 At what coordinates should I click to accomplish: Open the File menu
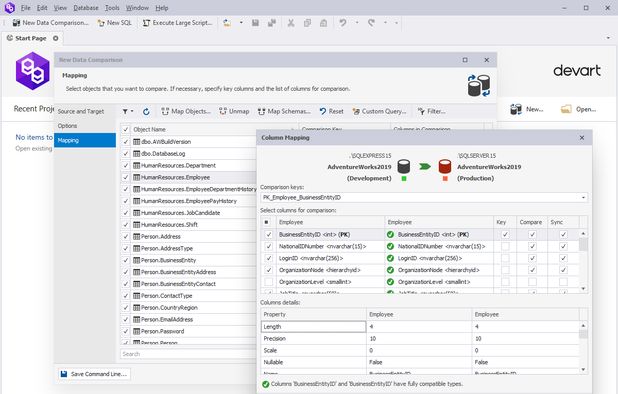pos(26,8)
